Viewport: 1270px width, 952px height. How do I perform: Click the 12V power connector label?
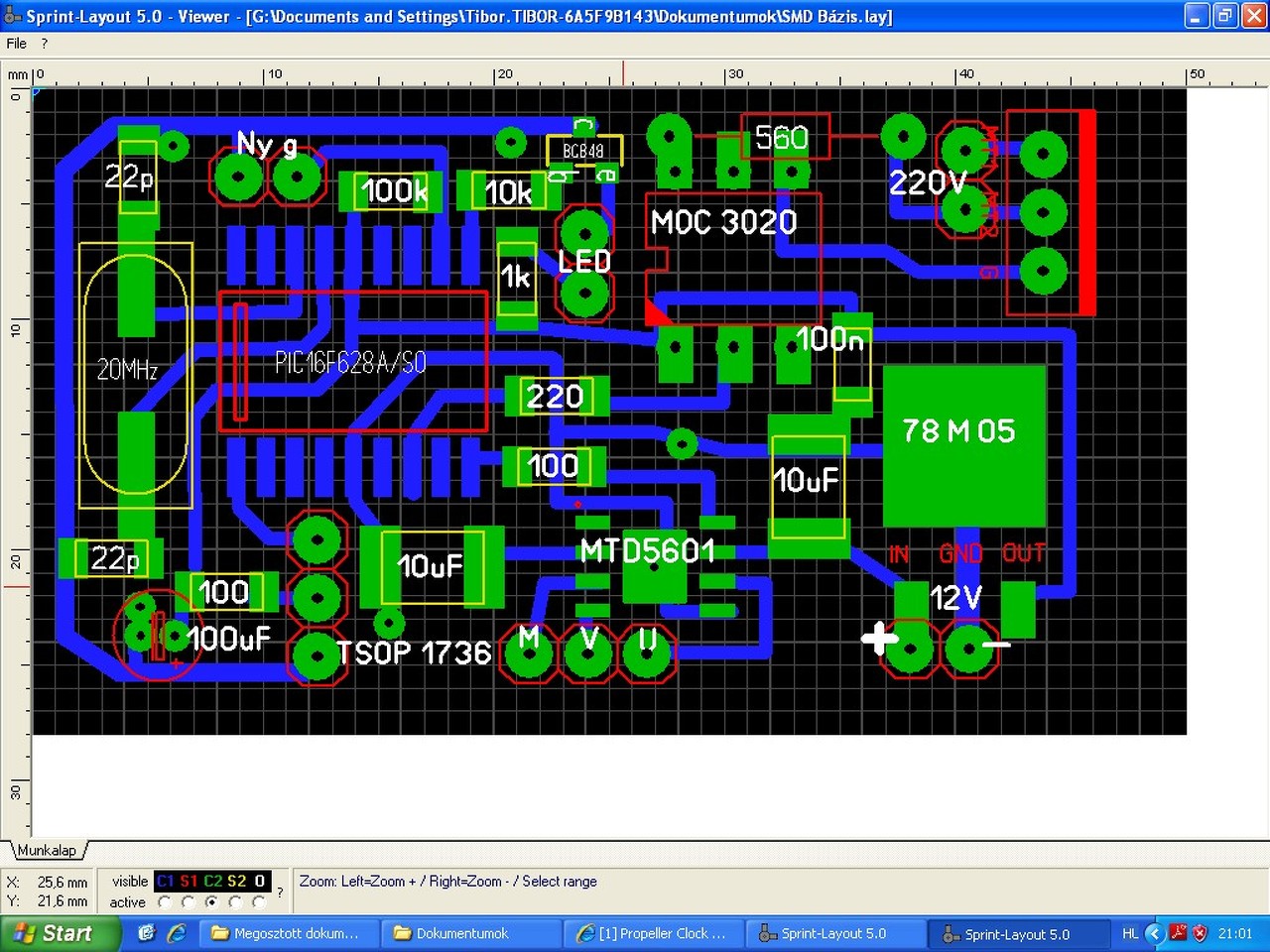point(955,597)
